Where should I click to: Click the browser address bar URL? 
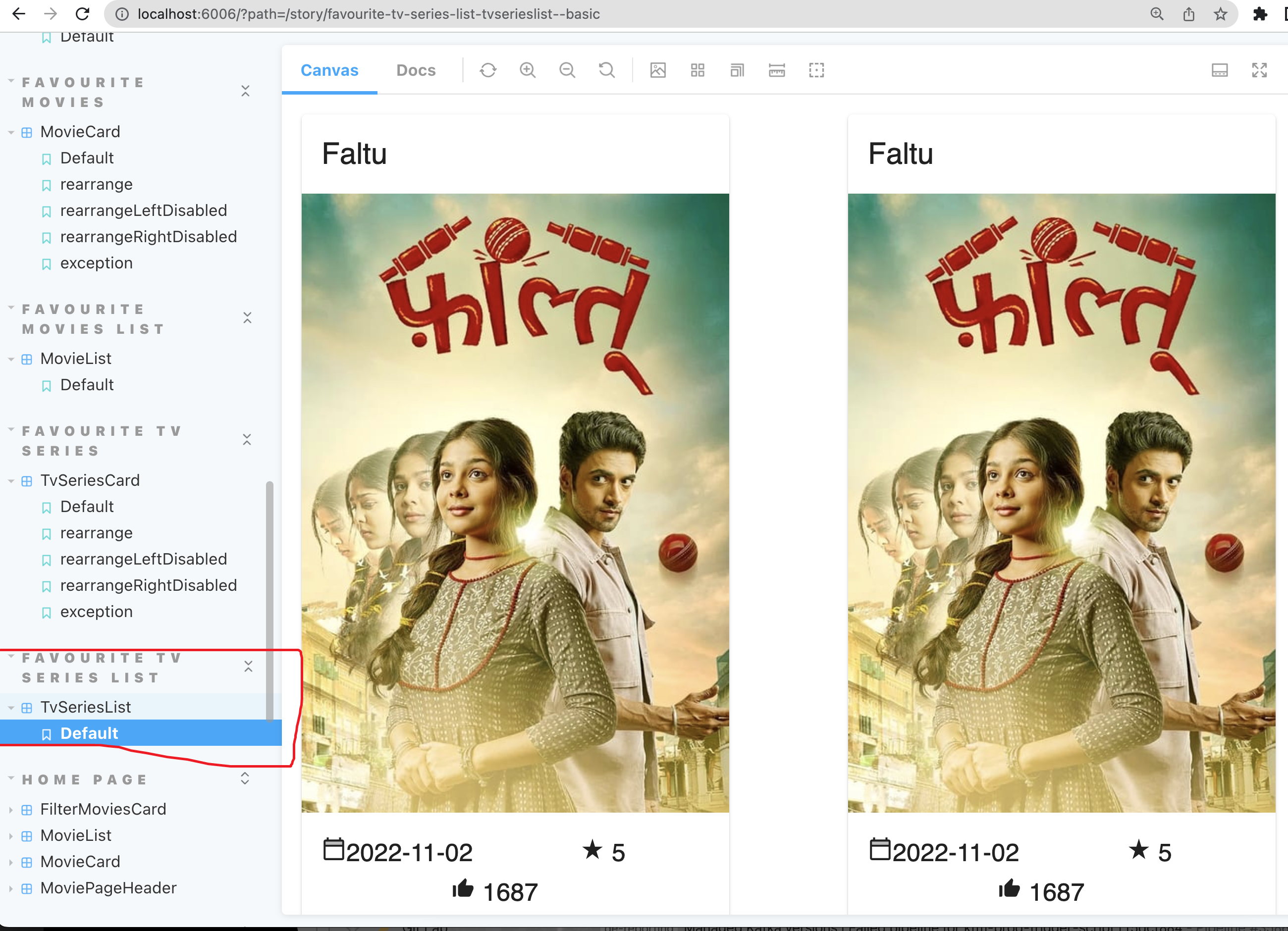[x=368, y=14]
